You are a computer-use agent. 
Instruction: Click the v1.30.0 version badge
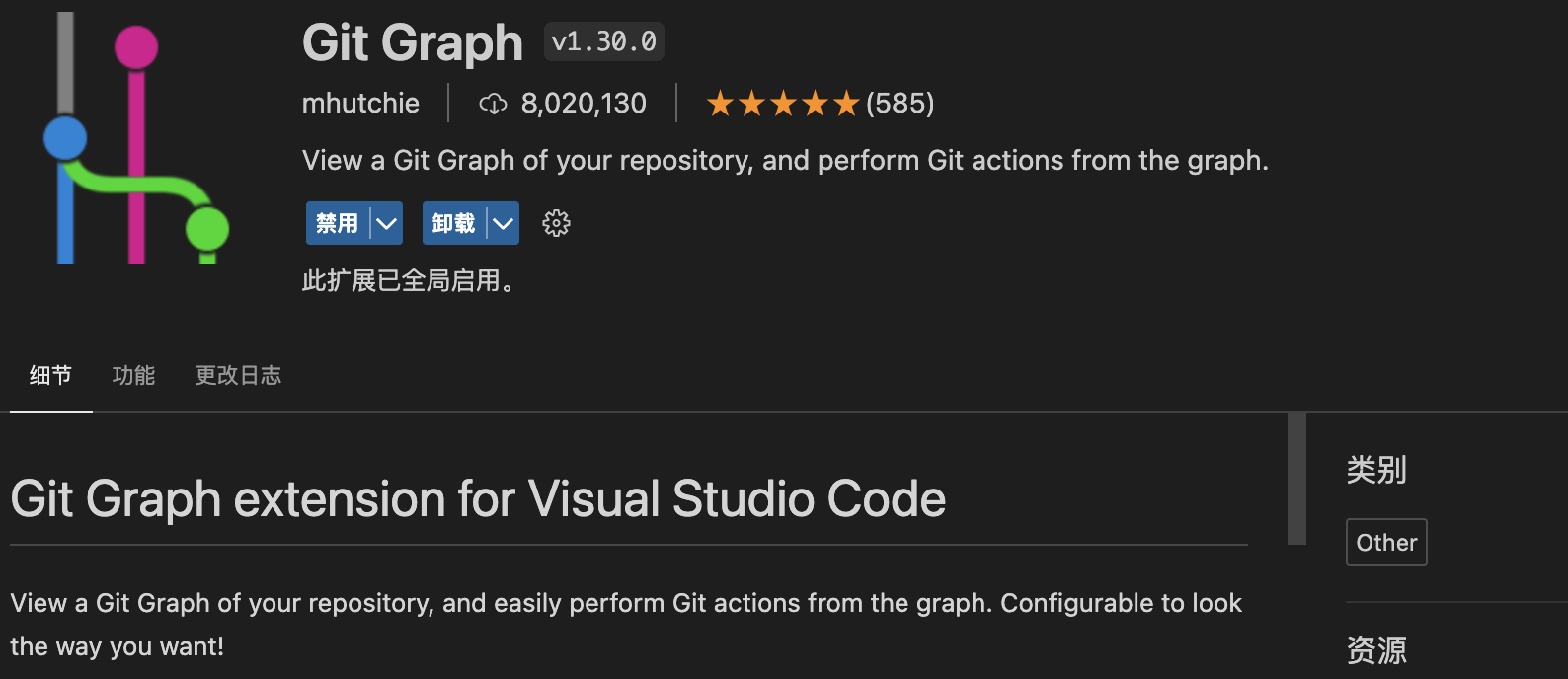603,41
